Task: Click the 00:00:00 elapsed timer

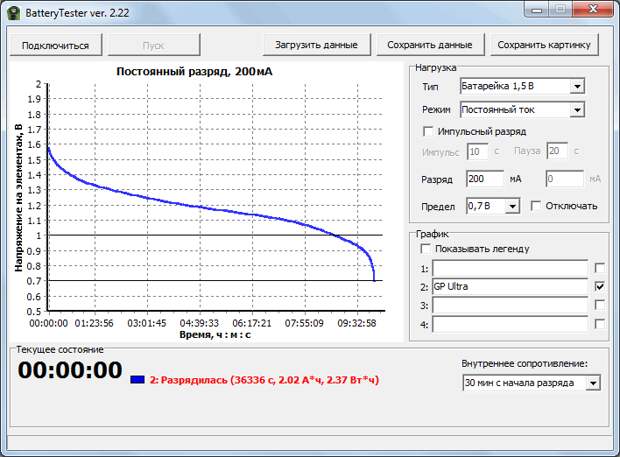Action: [70, 370]
